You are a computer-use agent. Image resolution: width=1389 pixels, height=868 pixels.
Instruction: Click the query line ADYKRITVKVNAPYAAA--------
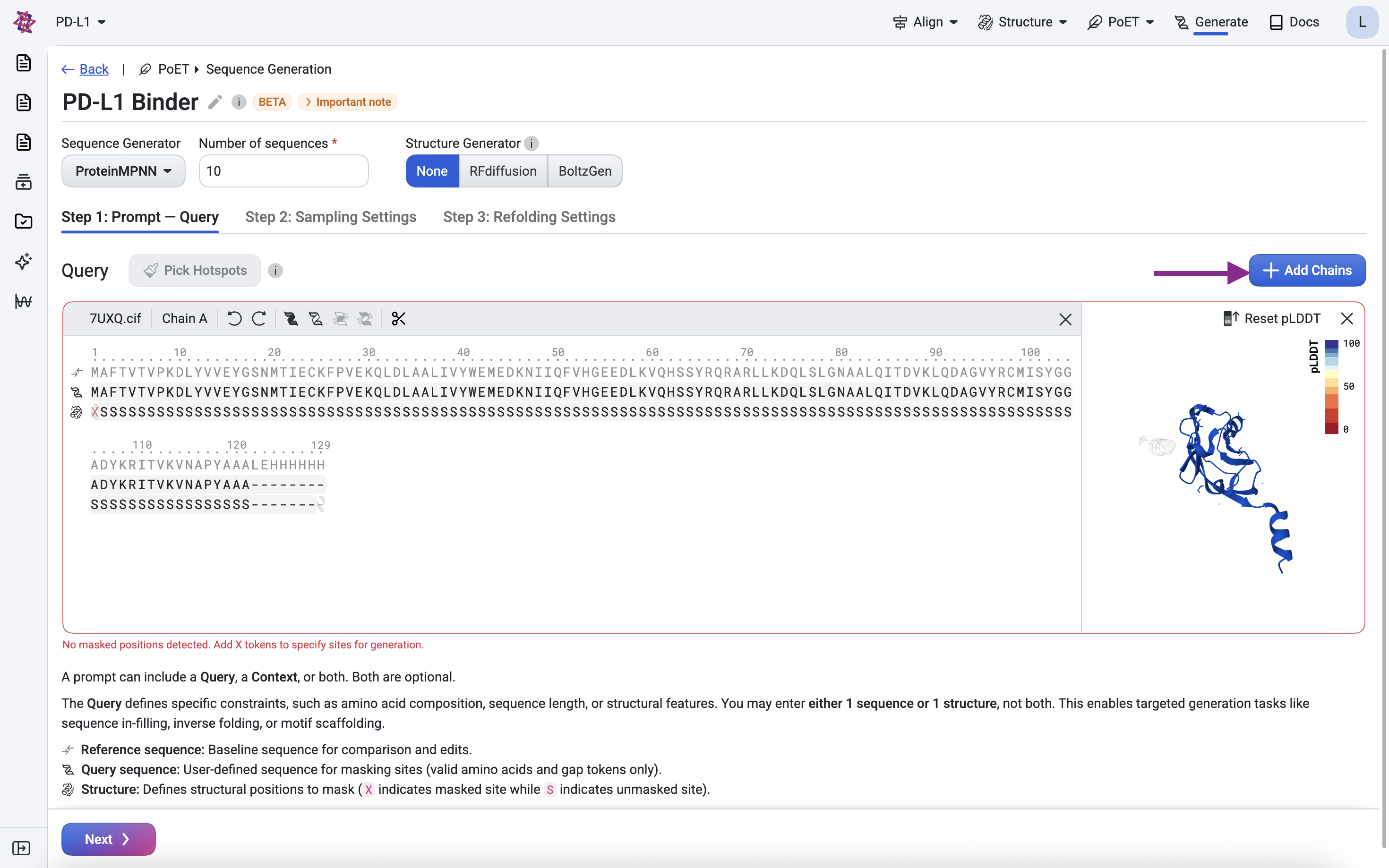[x=208, y=485]
